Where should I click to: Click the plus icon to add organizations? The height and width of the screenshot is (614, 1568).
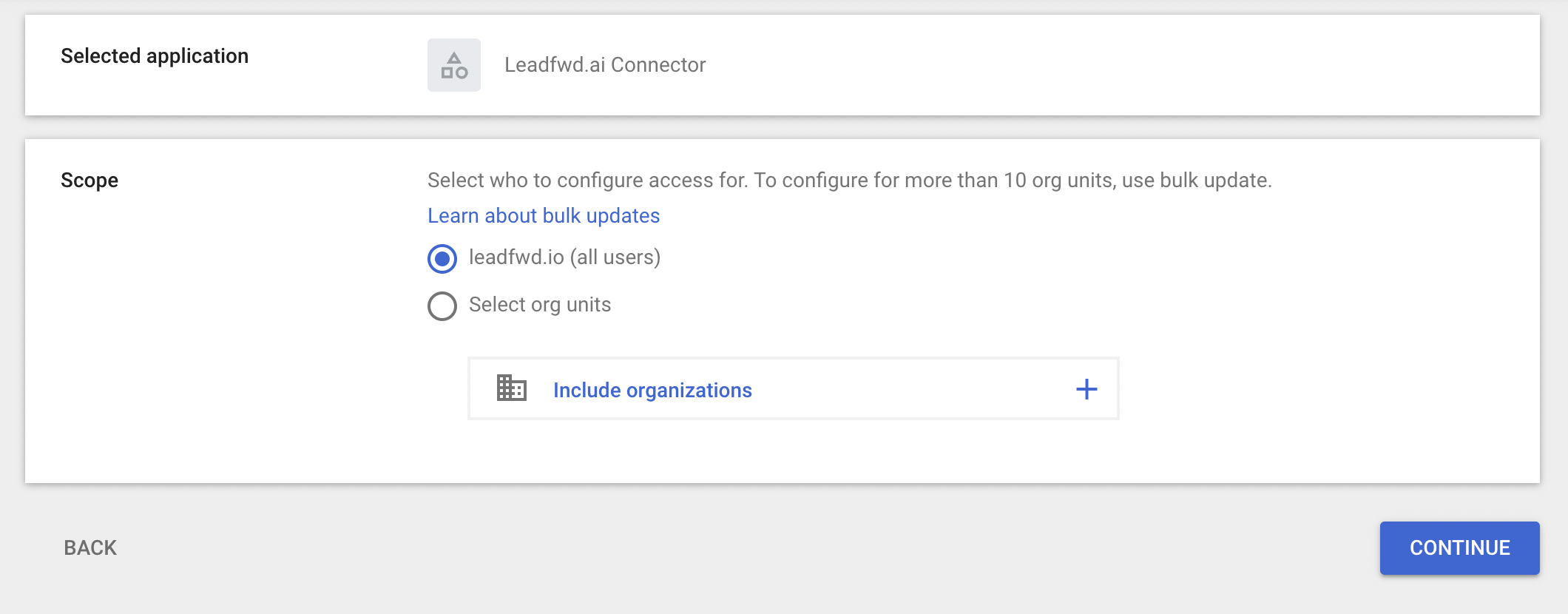pyautogui.click(x=1086, y=389)
